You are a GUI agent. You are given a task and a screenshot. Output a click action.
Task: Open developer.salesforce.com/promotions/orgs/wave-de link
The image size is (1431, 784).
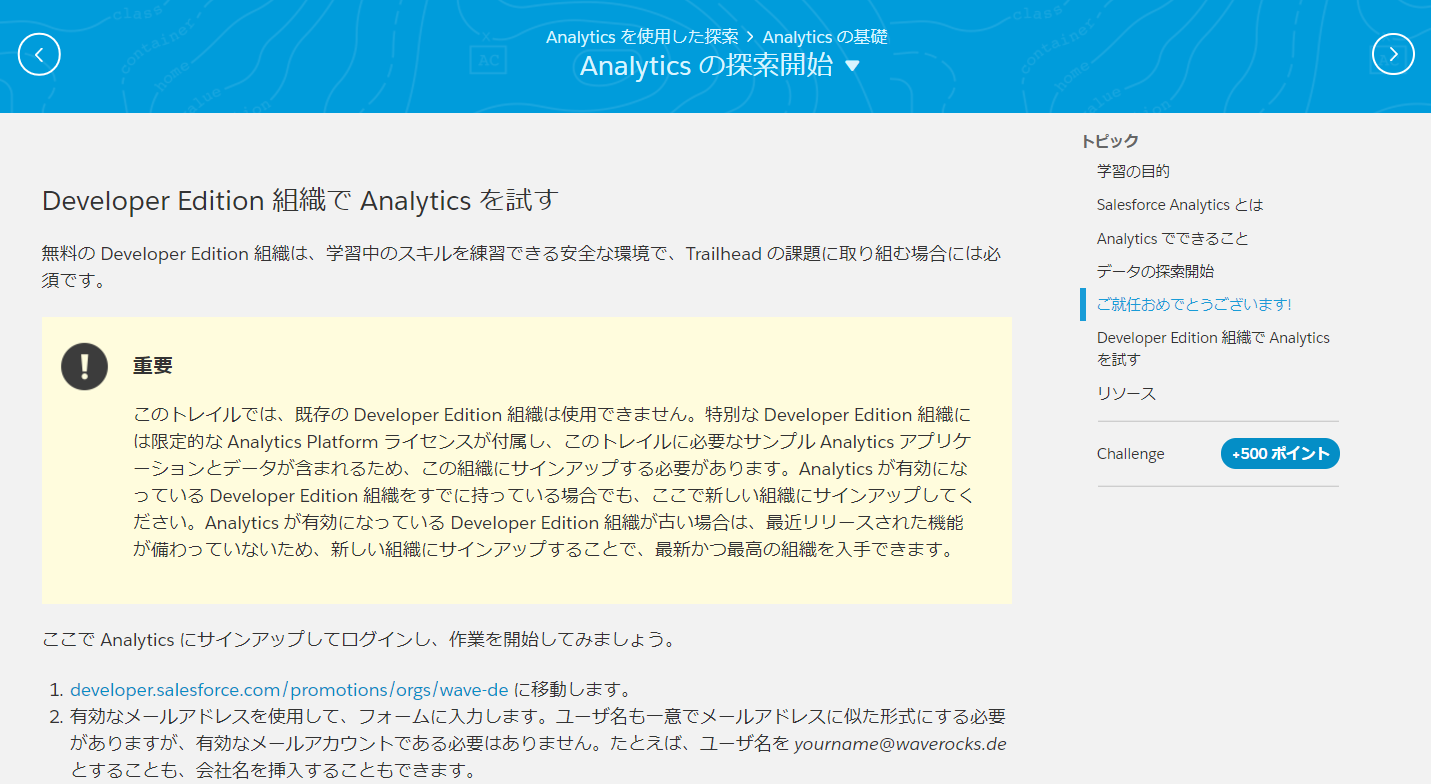(289, 690)
